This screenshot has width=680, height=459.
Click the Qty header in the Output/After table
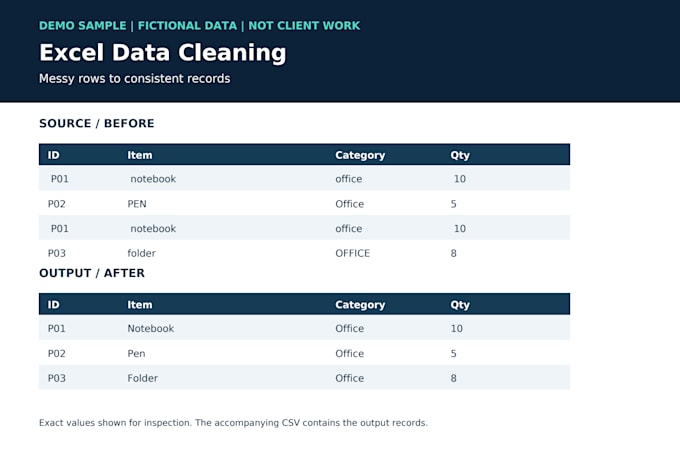click(460, 305)
